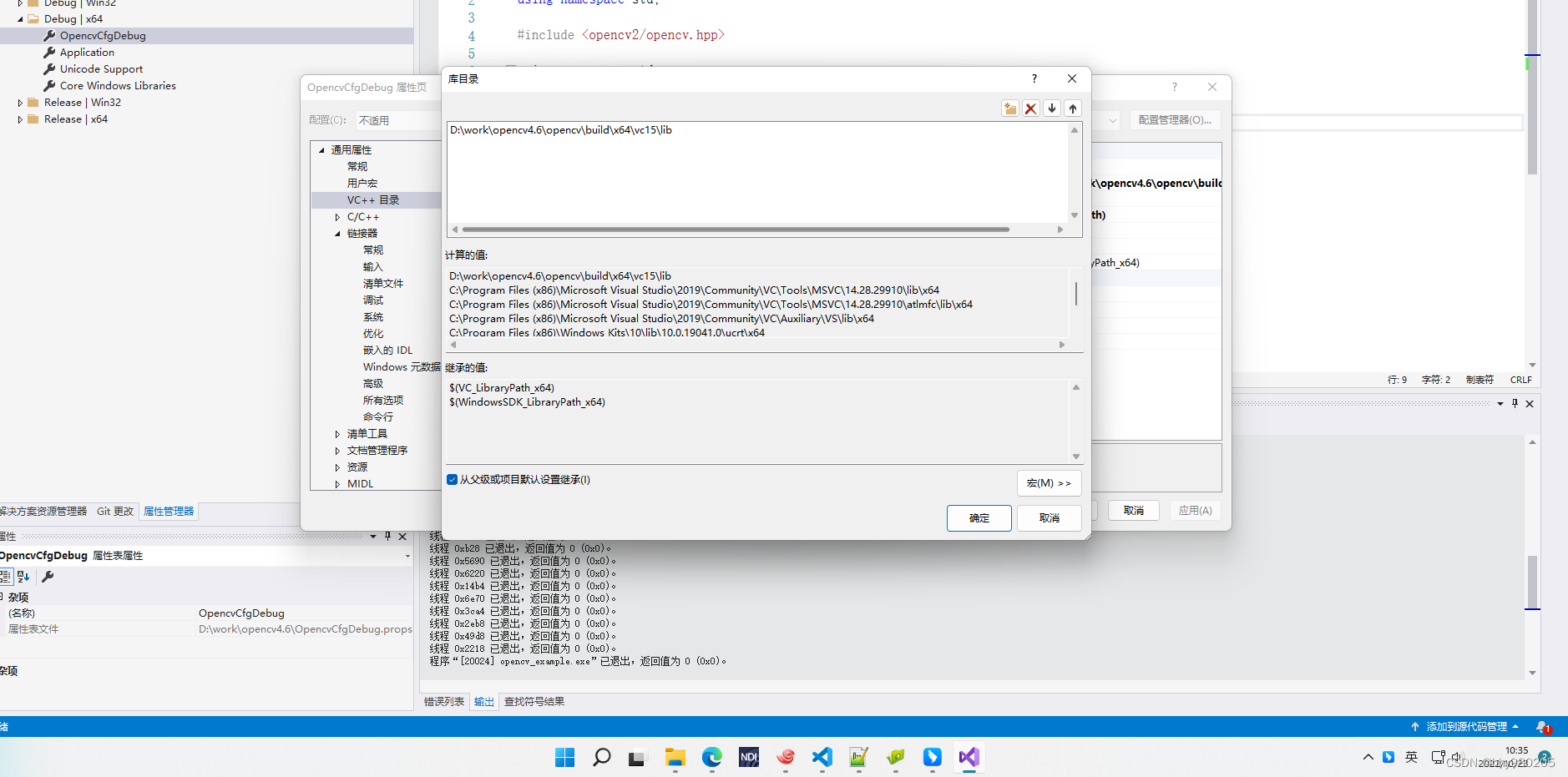Open help via the 库目录 dialog question mark
The height and width of the screenshot is (777, 1568).
coord(1034,78)
